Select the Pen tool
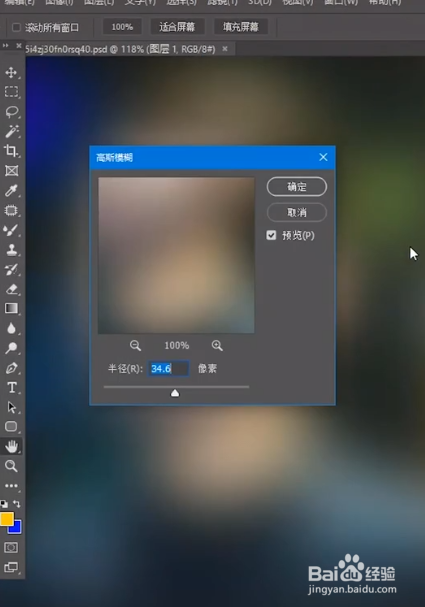 click(11, 367)
